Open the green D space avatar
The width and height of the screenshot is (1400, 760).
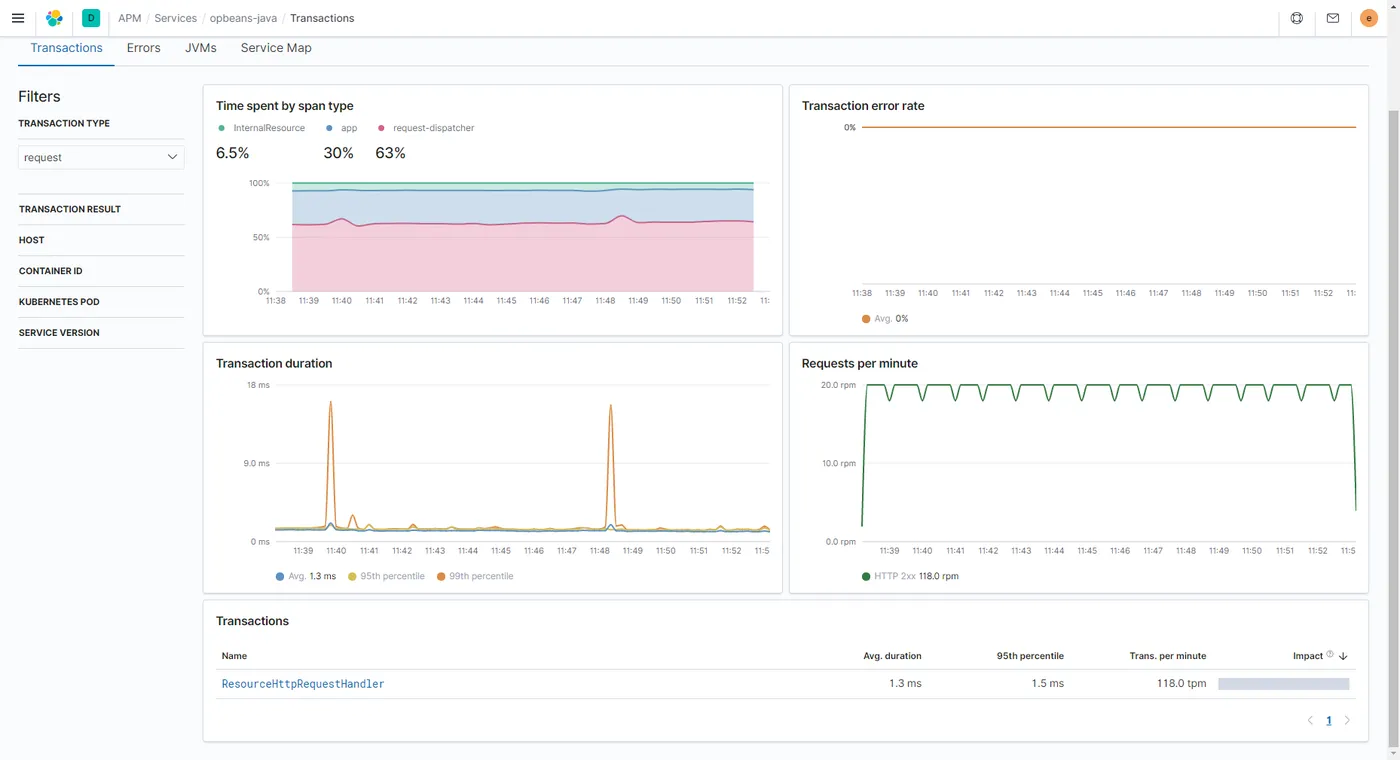pyautogui.click(x=91, y=18)
